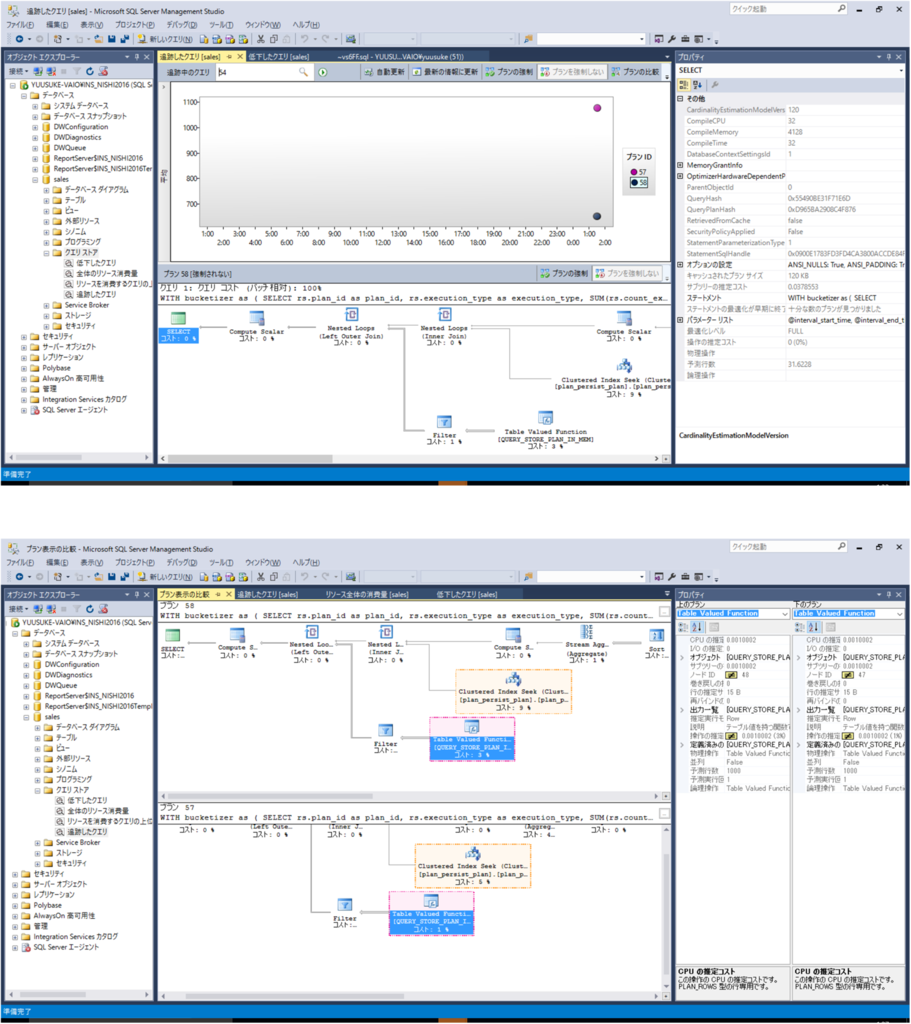
Task: Select the Filter operator in the top window plan
Action: tap(444, 429)
